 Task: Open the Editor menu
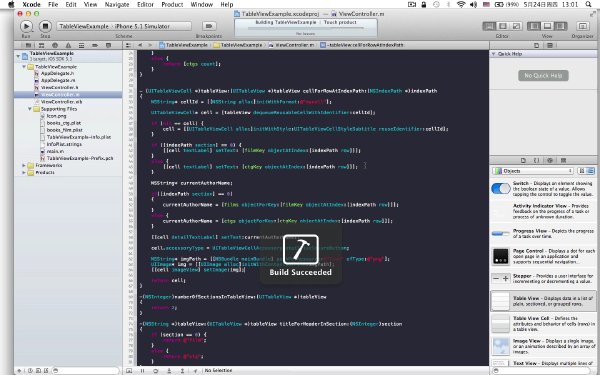(145, 5)
